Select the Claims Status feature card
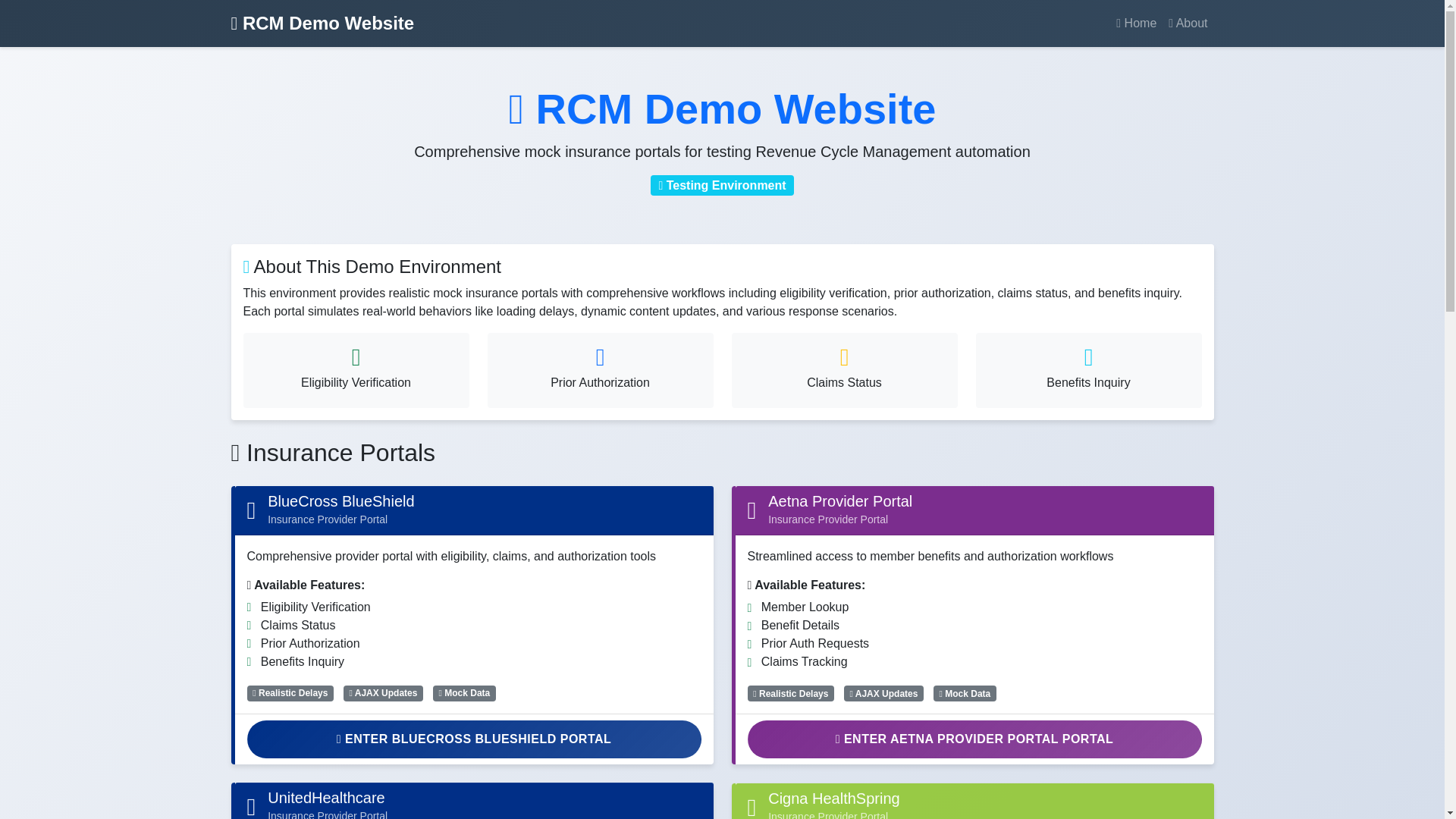Screen dimensions: 1456x819 click(x=844, y=370)
